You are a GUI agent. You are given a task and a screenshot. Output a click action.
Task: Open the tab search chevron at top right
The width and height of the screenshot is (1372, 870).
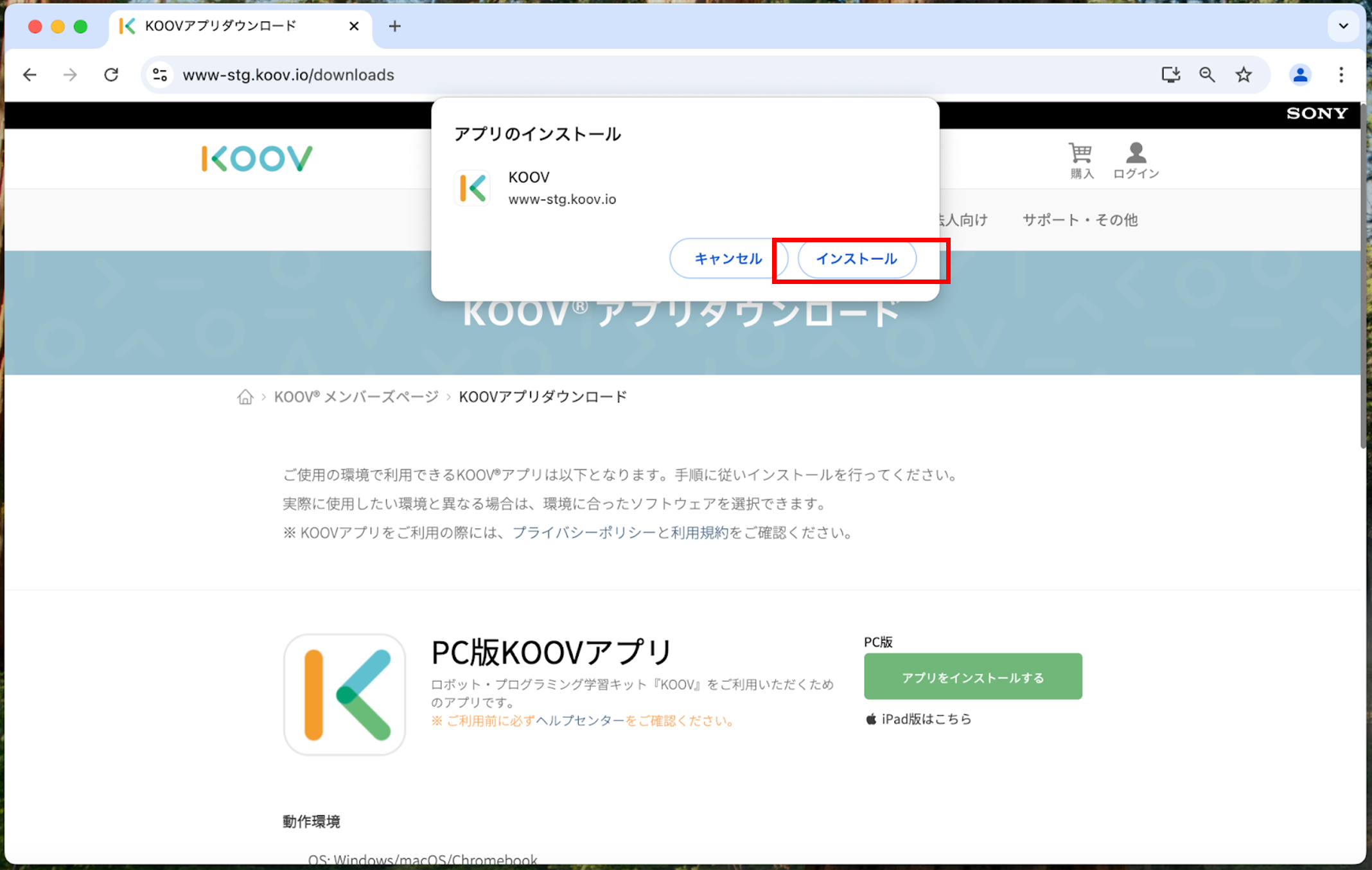(x=1343, y=26)
